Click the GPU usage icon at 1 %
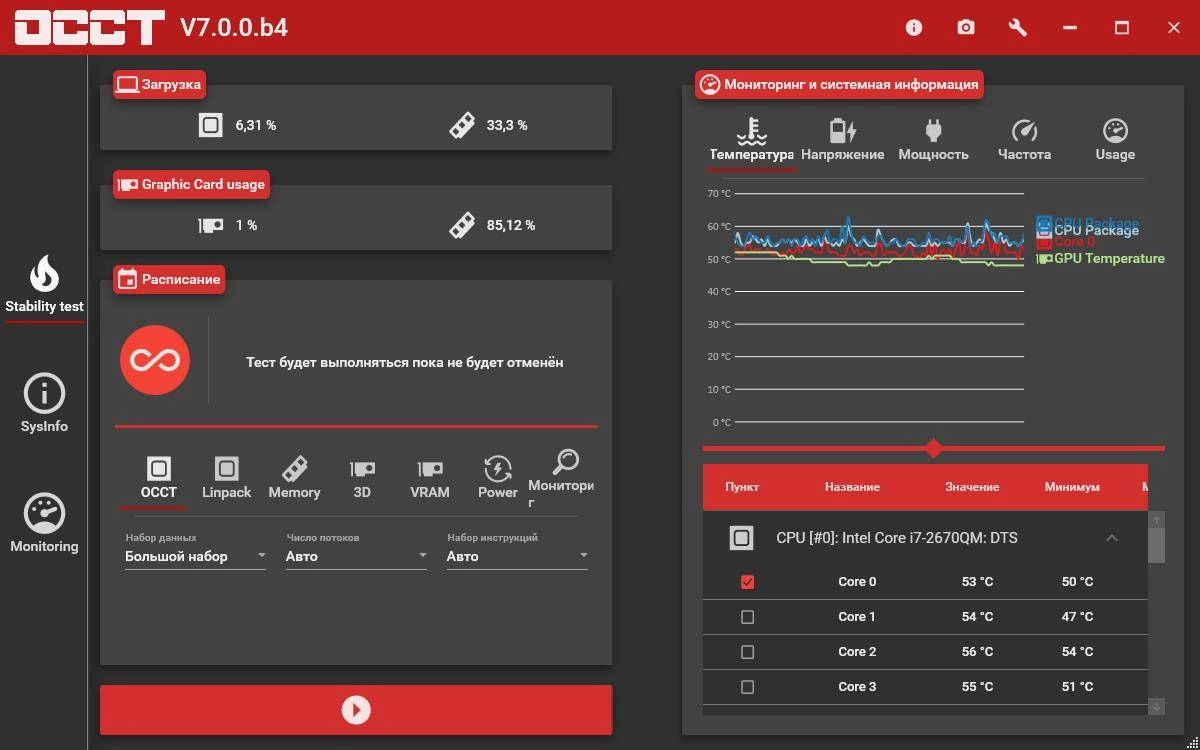The height and width of the screenshot is (750, 1200). [210, 225]
